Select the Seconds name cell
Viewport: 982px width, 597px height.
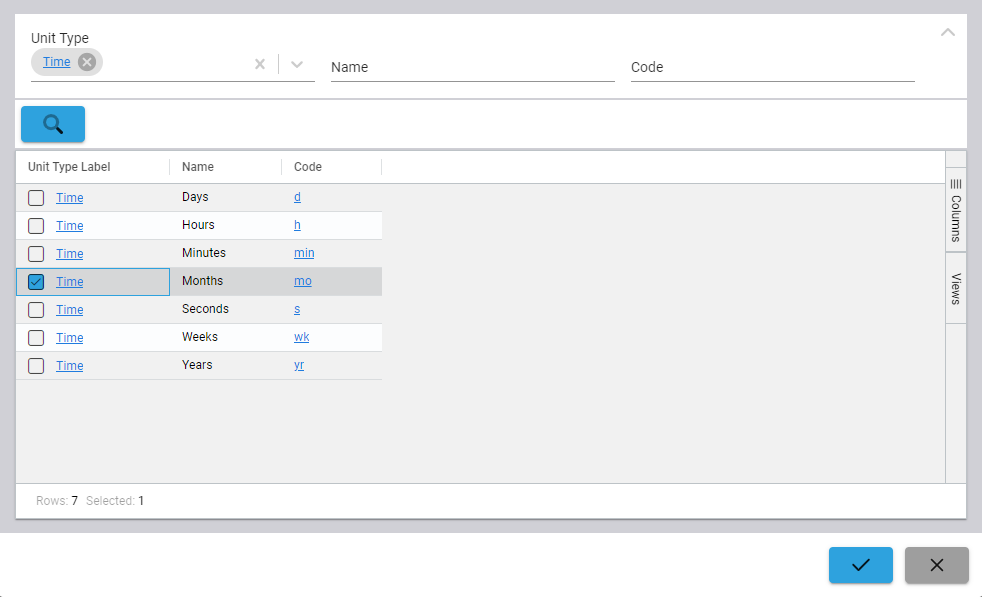pos(225,309)
